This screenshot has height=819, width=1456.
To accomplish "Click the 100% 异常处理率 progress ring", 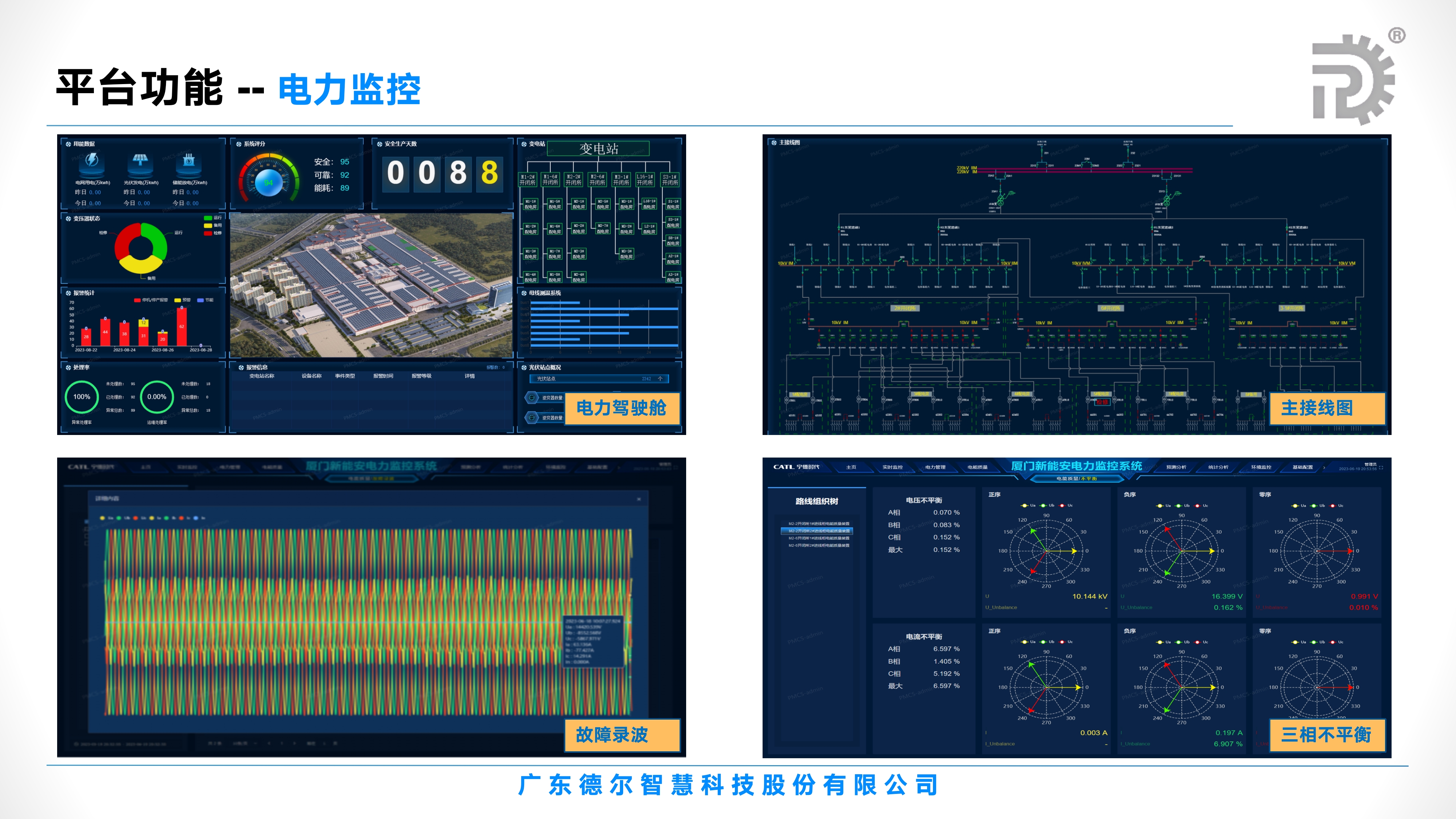I will coord(82,397).
